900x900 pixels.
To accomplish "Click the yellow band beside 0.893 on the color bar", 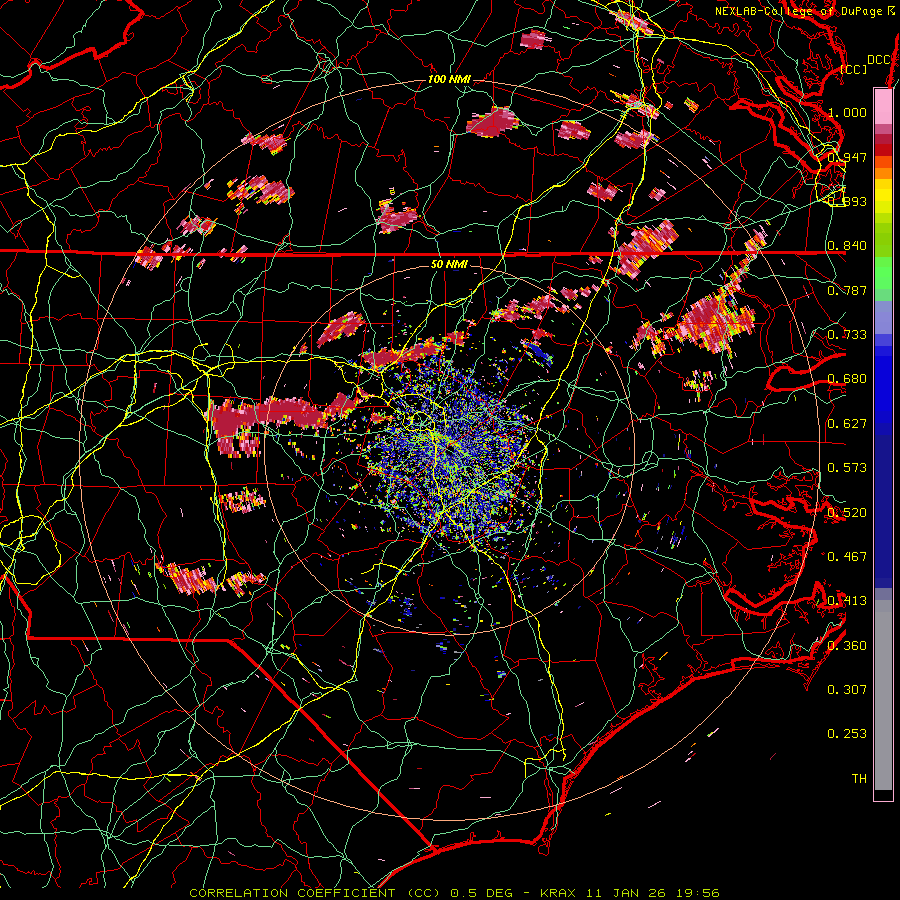I will [883, 200].
